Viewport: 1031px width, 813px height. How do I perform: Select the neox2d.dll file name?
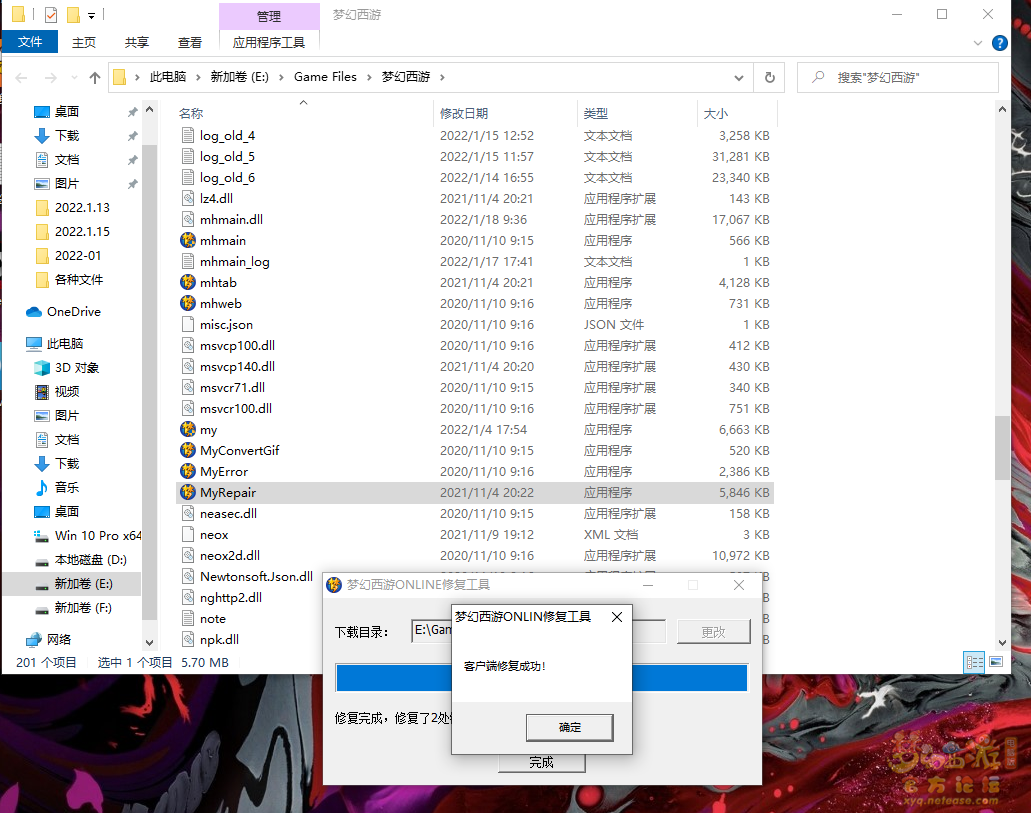tap(229, 556)
